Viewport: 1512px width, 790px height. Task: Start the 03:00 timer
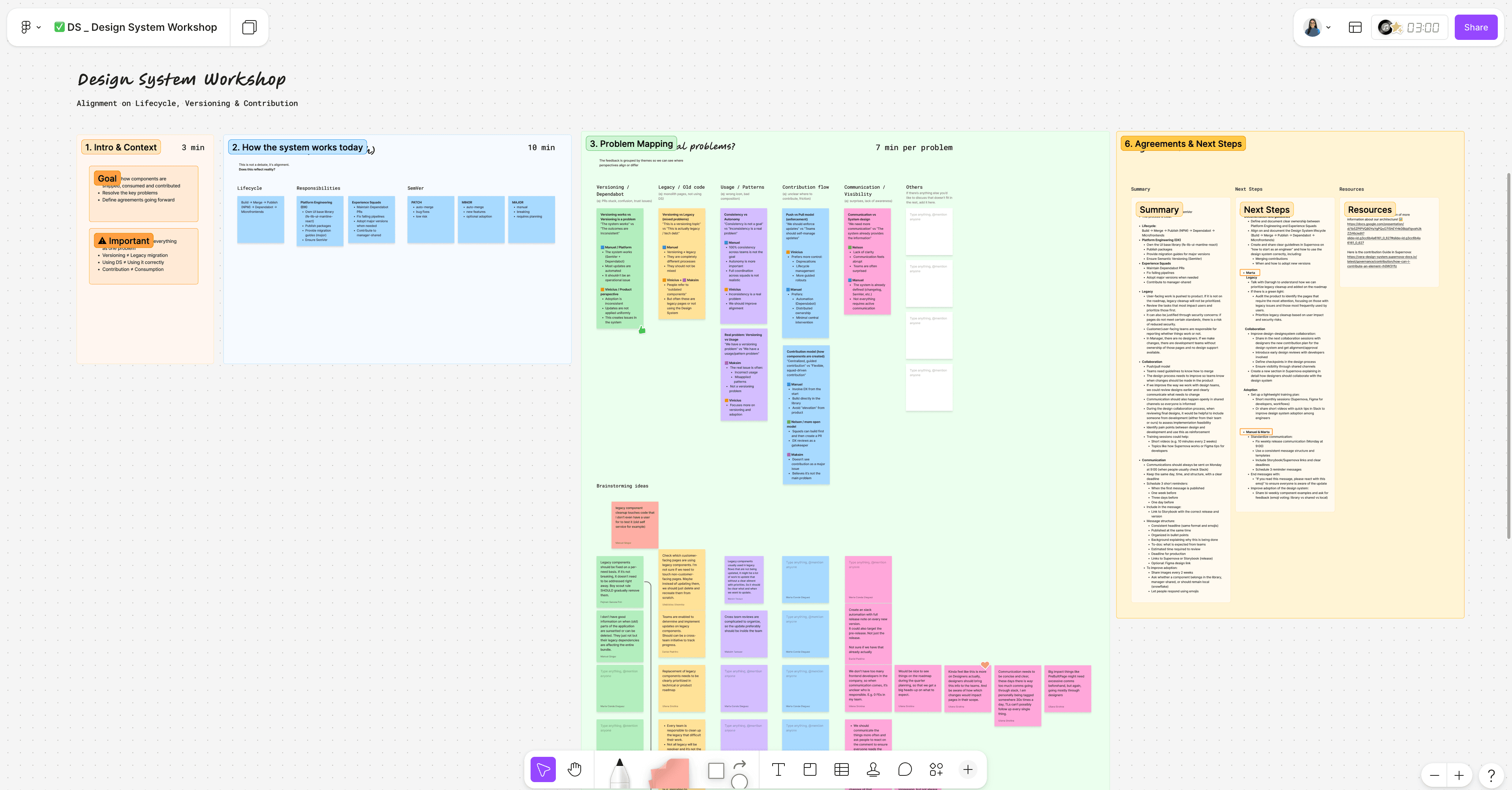1423,28
